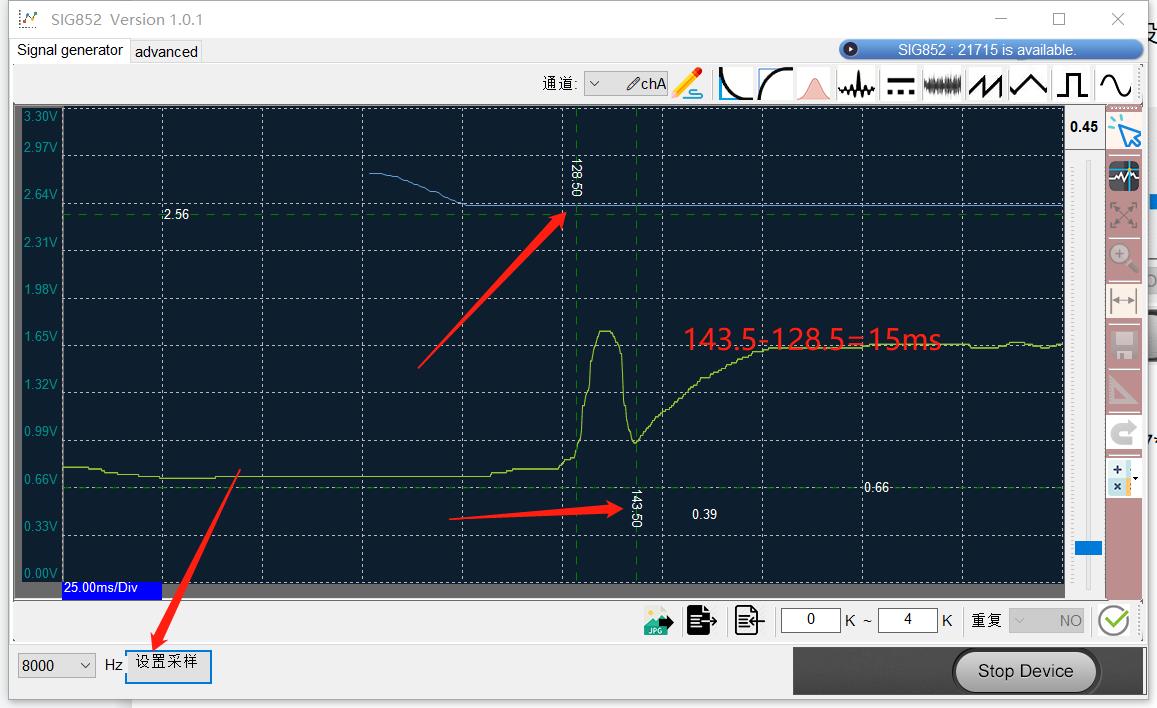
Task: Click the 3.30V axis label
Action: pyautogui.click(x=40, y=117)
